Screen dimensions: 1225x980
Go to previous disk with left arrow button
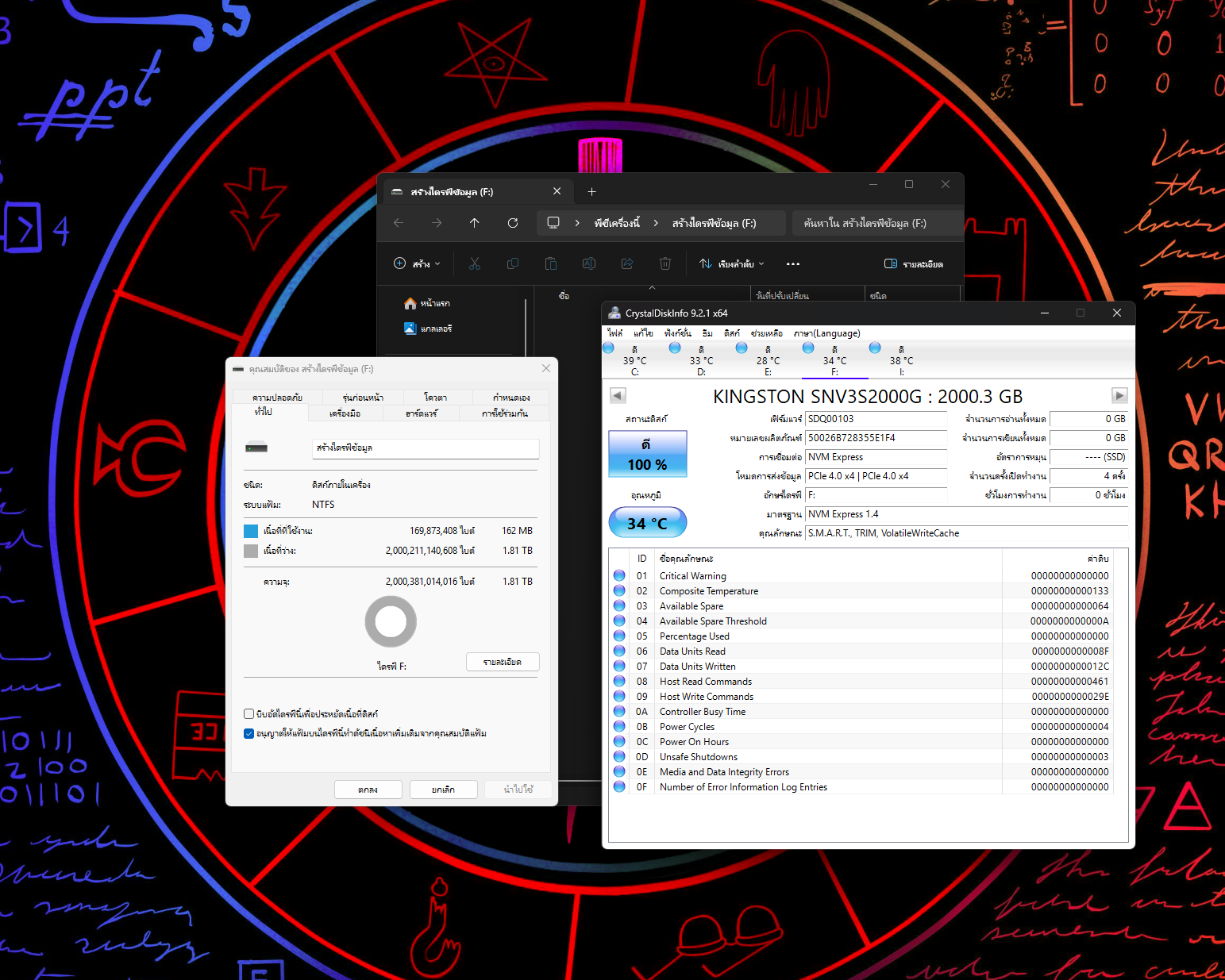click(x=618, y=395)
